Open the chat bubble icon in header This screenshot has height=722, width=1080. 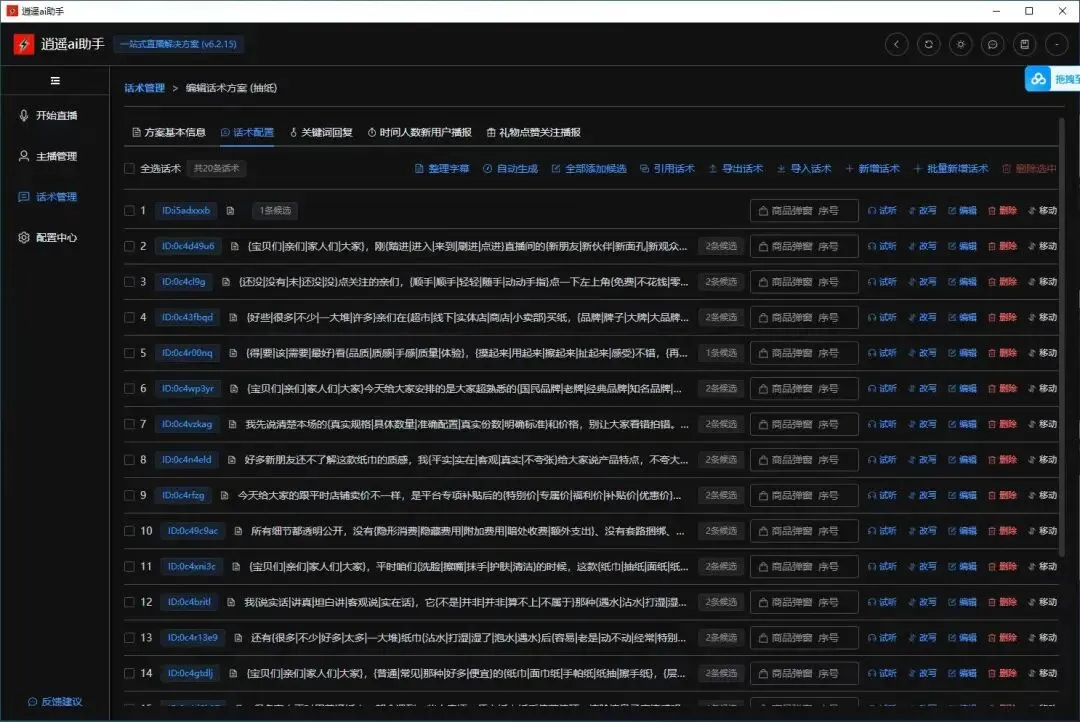click(993, 44)
